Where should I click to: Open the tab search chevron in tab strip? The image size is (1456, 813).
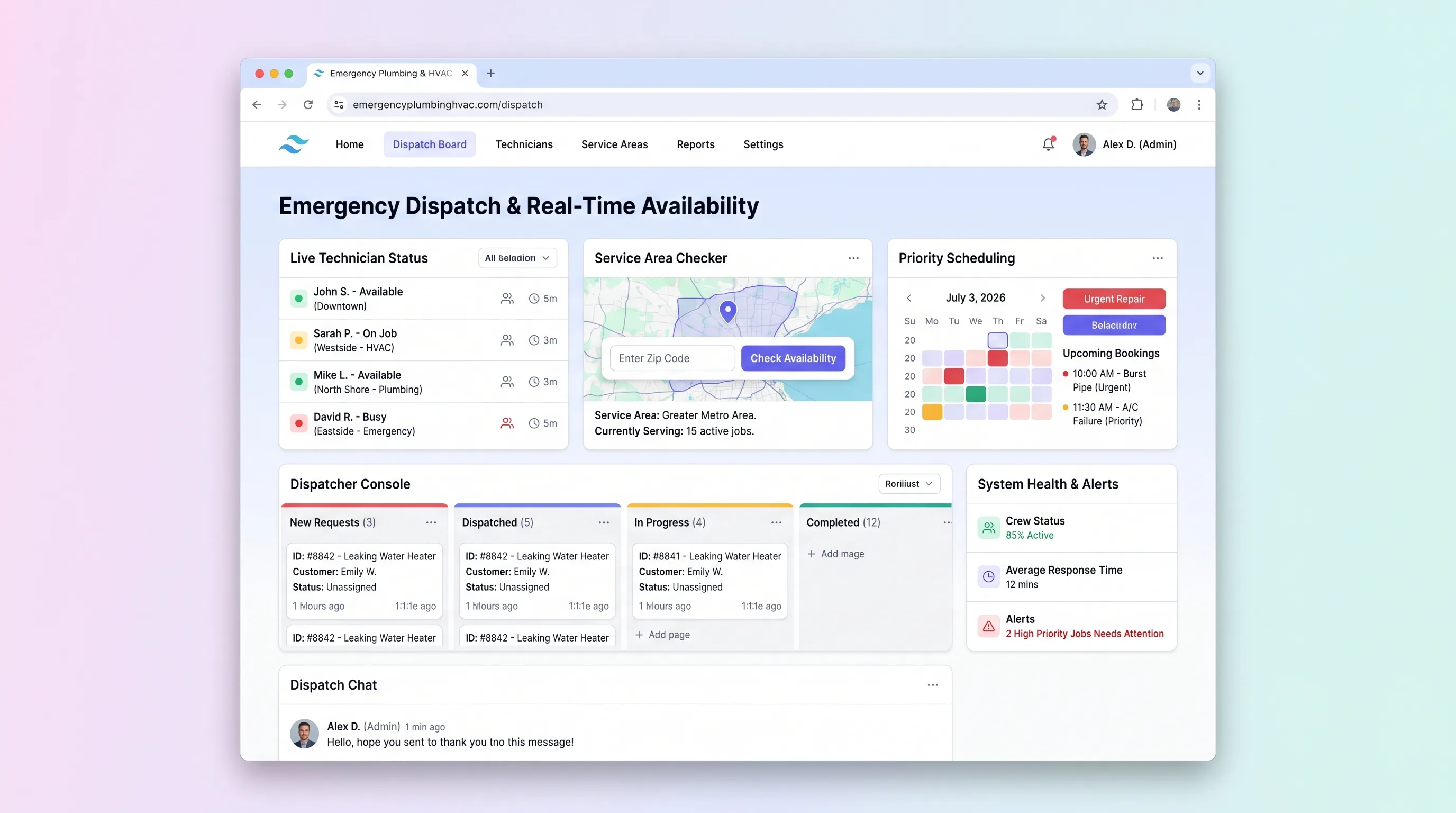(1200, 73)
